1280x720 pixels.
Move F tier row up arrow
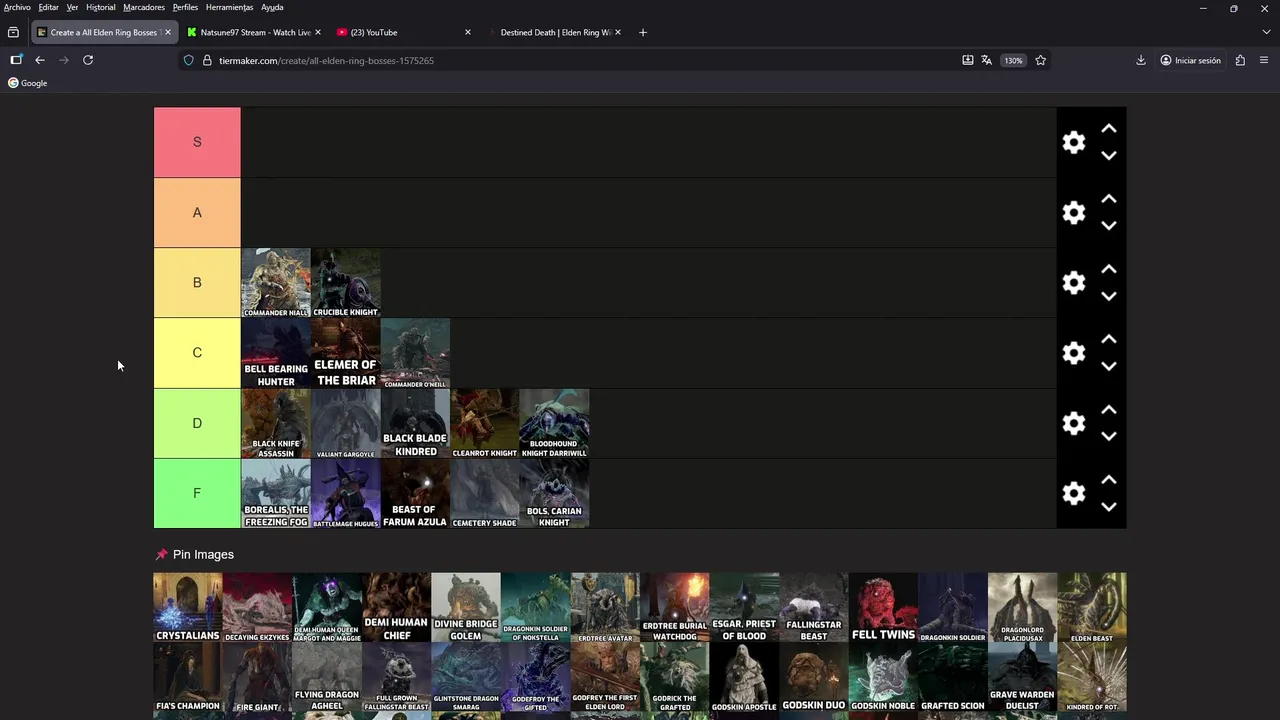pos(1108,480)
